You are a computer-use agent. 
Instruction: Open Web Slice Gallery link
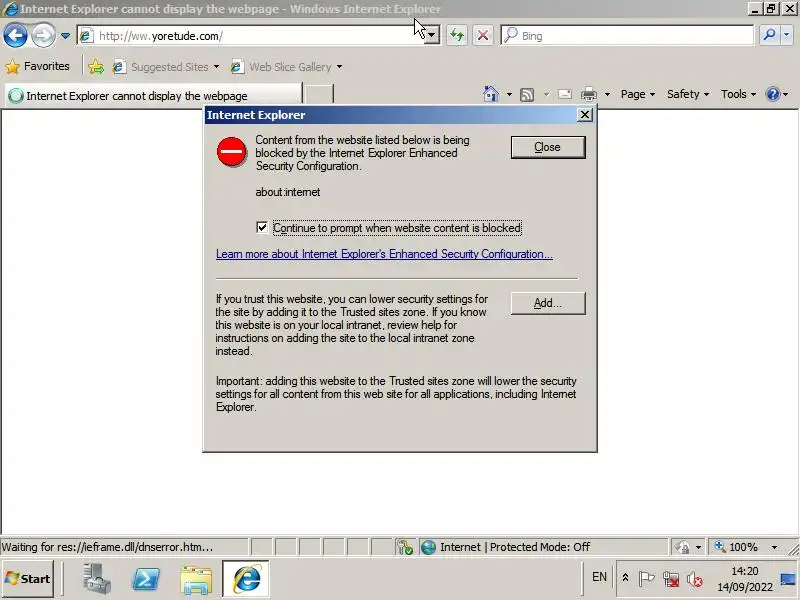(286, 67)
